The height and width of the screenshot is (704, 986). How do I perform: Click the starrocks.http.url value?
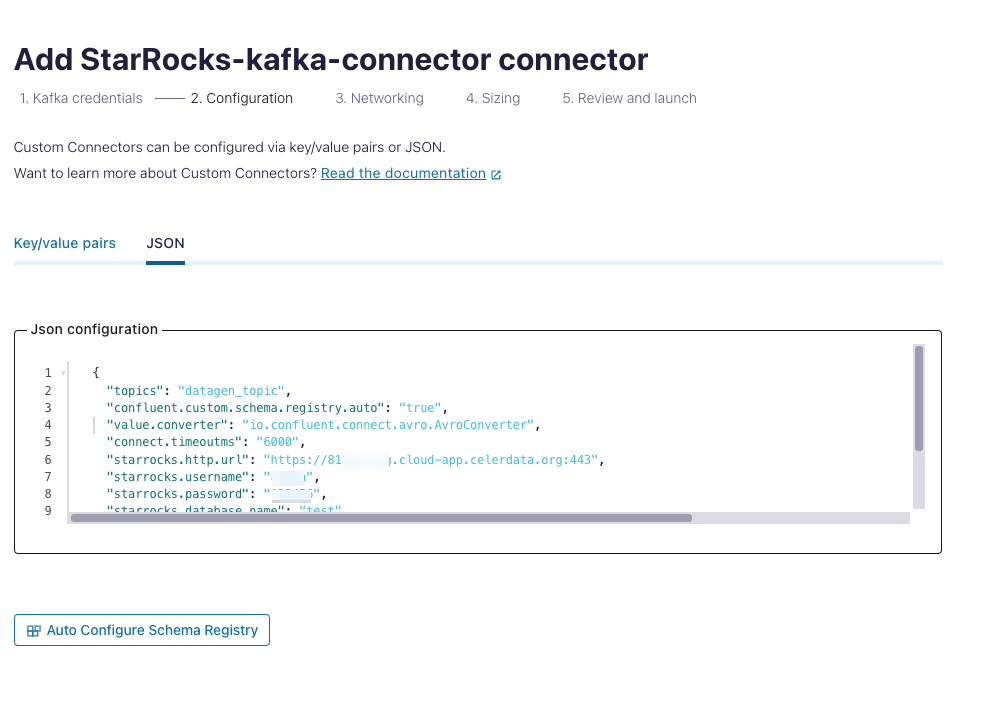[432, 460]
